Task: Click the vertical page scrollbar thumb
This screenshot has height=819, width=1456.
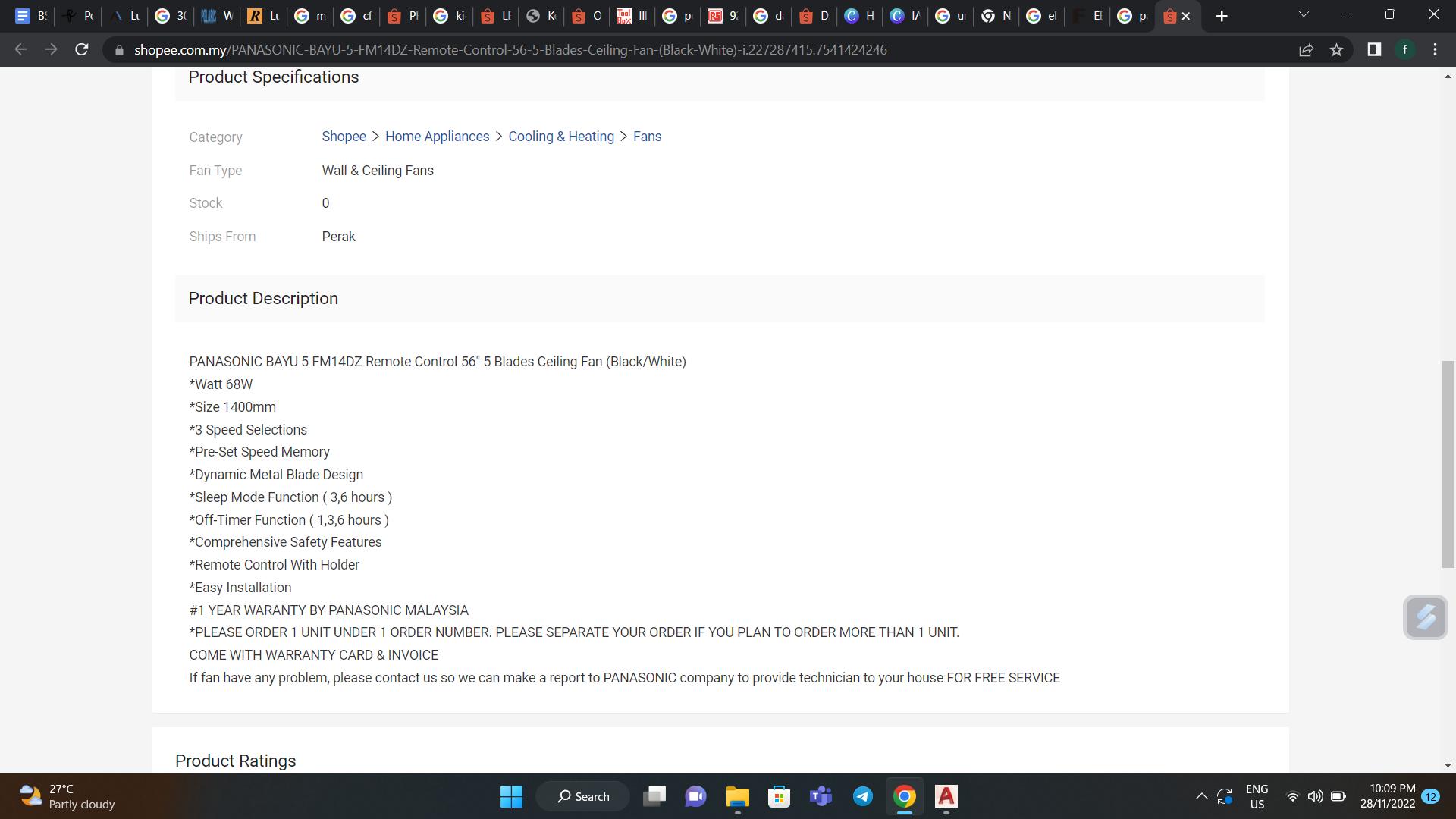Action: pos(1447,463)
